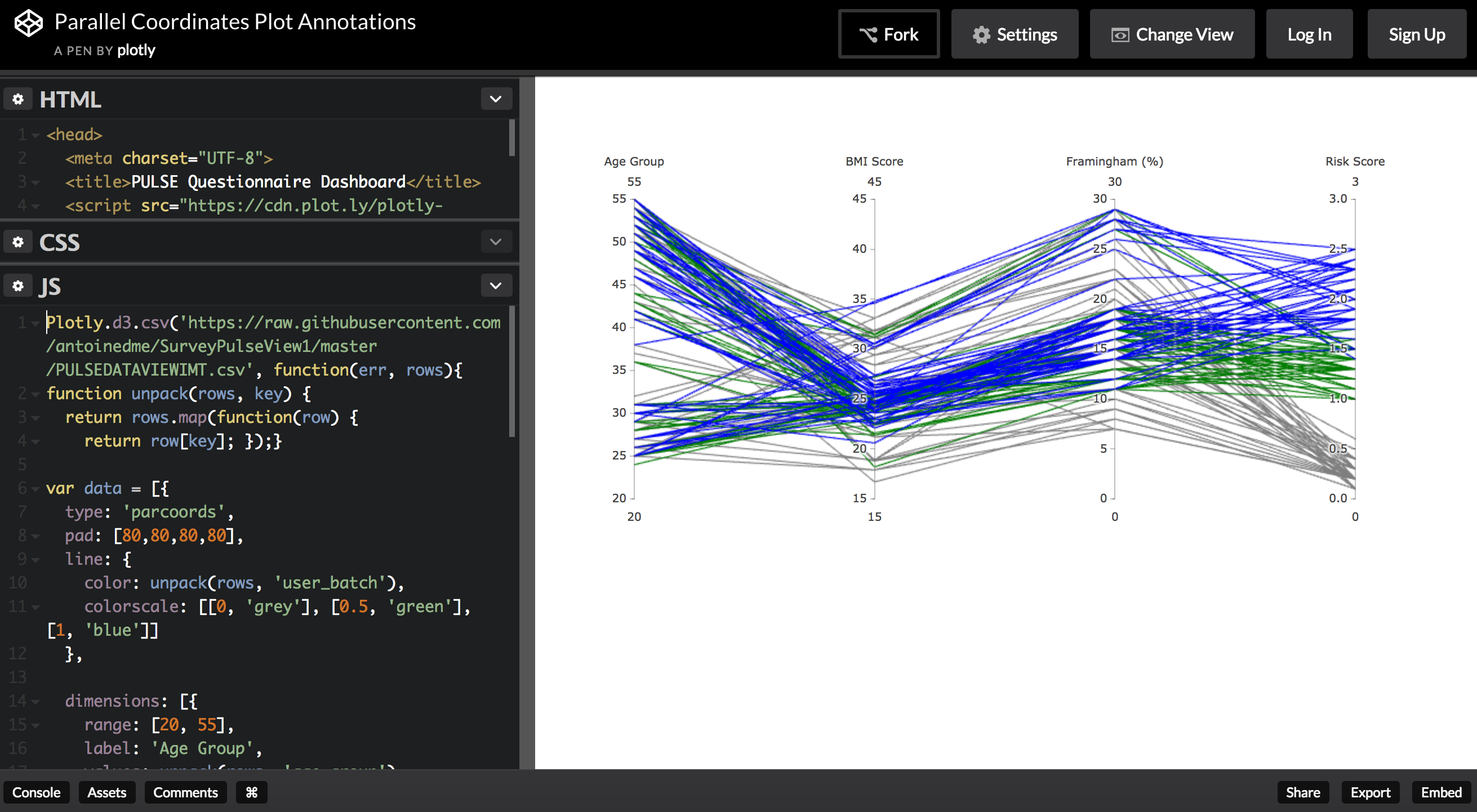The image size is (1477, 812).
Task: Fold the head tag on HTML line 1
Action: pos(35,135)
